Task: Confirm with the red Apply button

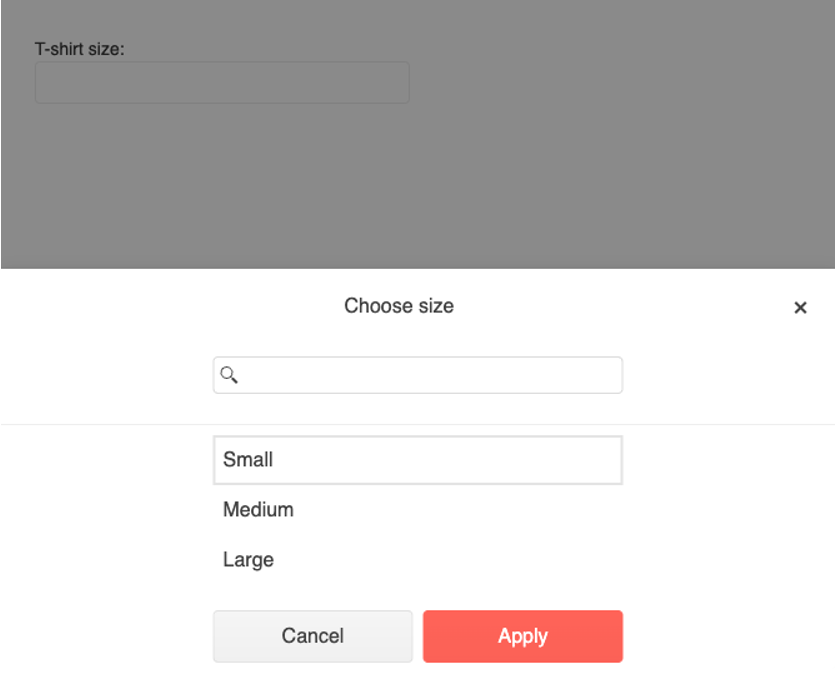Action: click(523, 636)
